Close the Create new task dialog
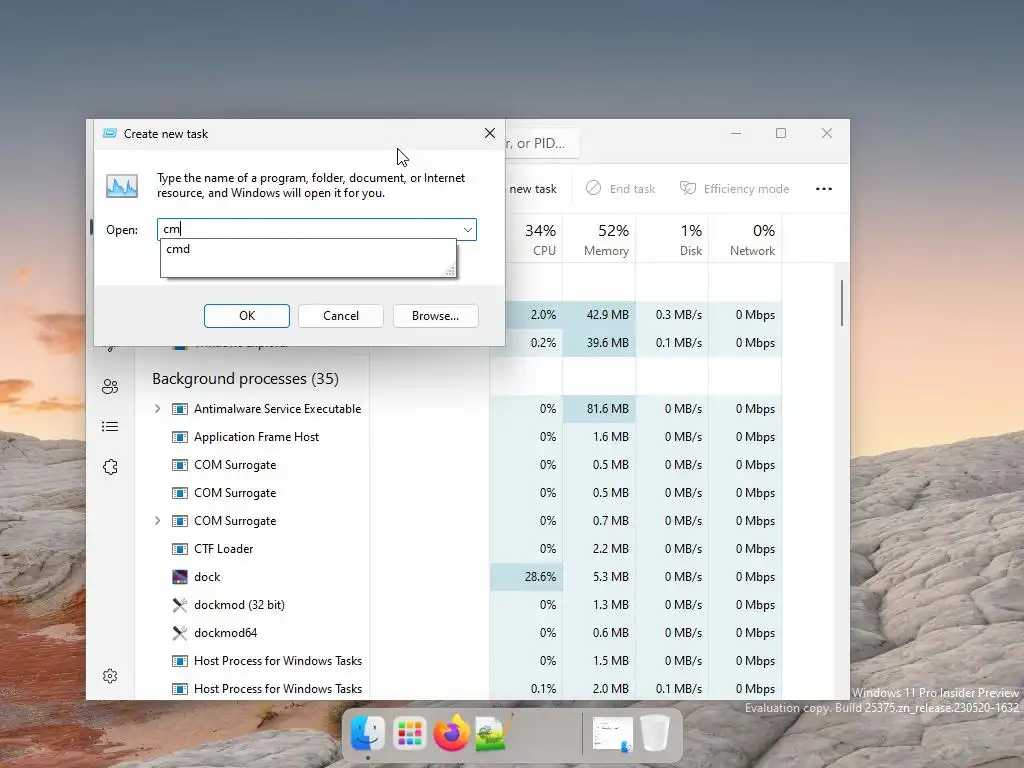The height and width of the screenshot is (768, 1024). click(490, 133)
